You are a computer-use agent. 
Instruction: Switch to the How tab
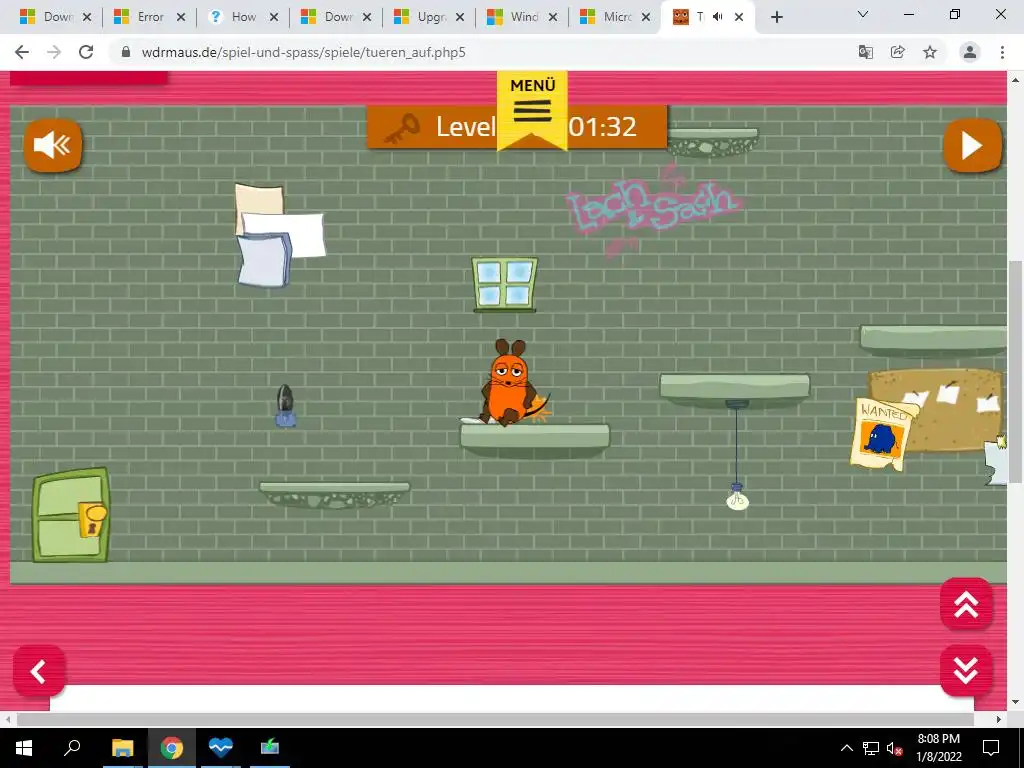coord(243,17)
